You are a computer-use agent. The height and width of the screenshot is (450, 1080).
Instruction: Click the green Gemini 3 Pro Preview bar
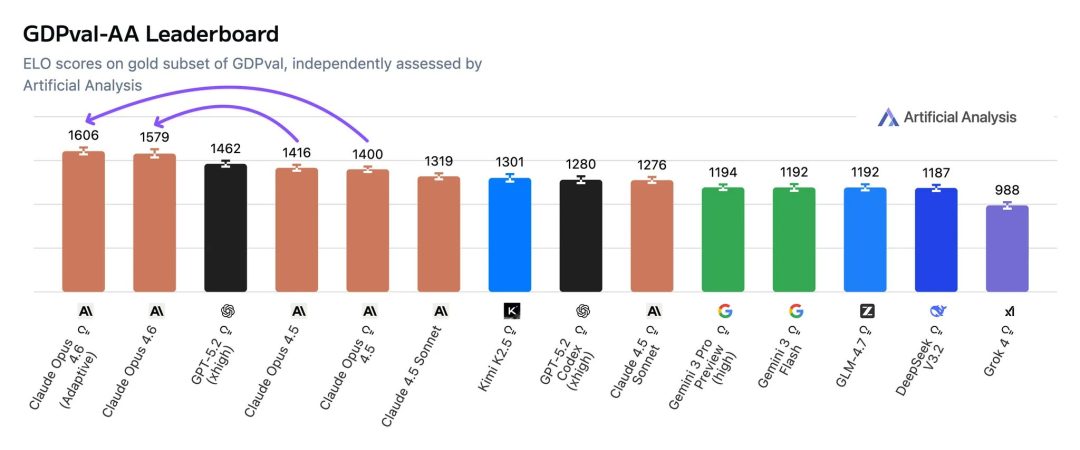coord(723,240)
